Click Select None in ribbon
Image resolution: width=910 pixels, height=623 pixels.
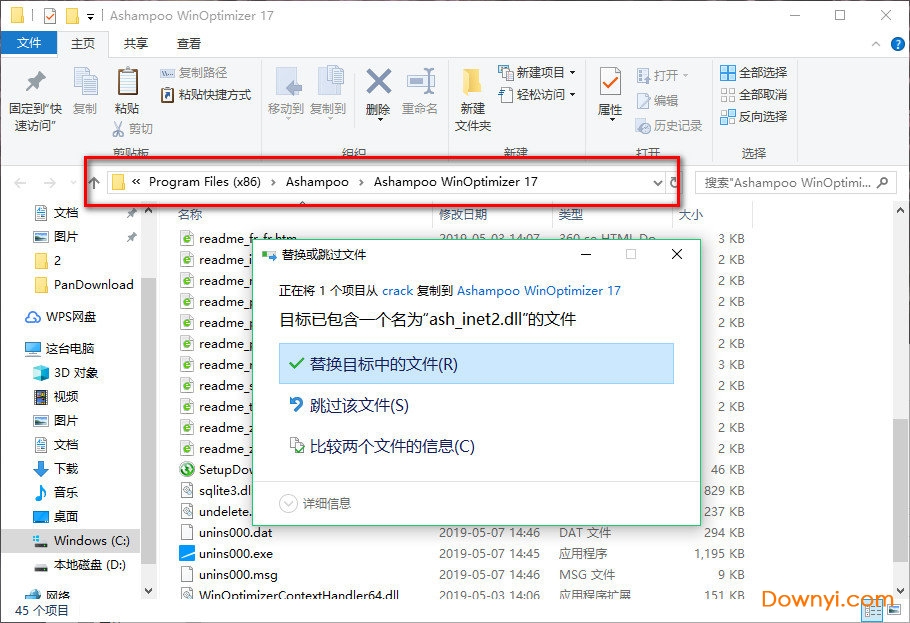pyautogui.click(x=753, y=95)
